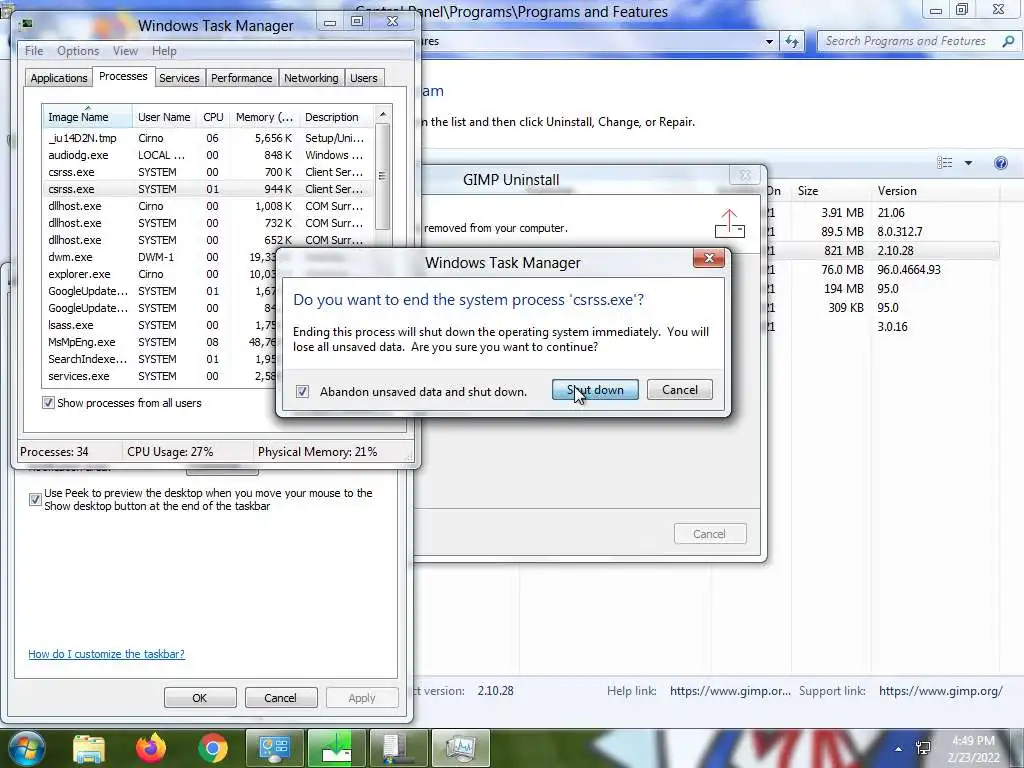Open the view options dropdown arrow
The image size is (1024, 768).
(968, 163)
